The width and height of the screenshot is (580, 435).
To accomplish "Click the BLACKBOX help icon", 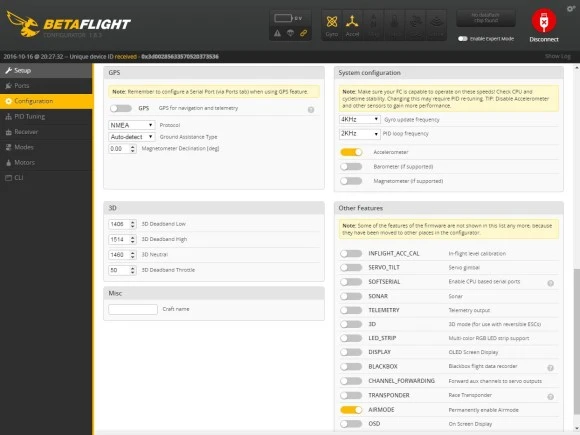I will tap(550, 368).
